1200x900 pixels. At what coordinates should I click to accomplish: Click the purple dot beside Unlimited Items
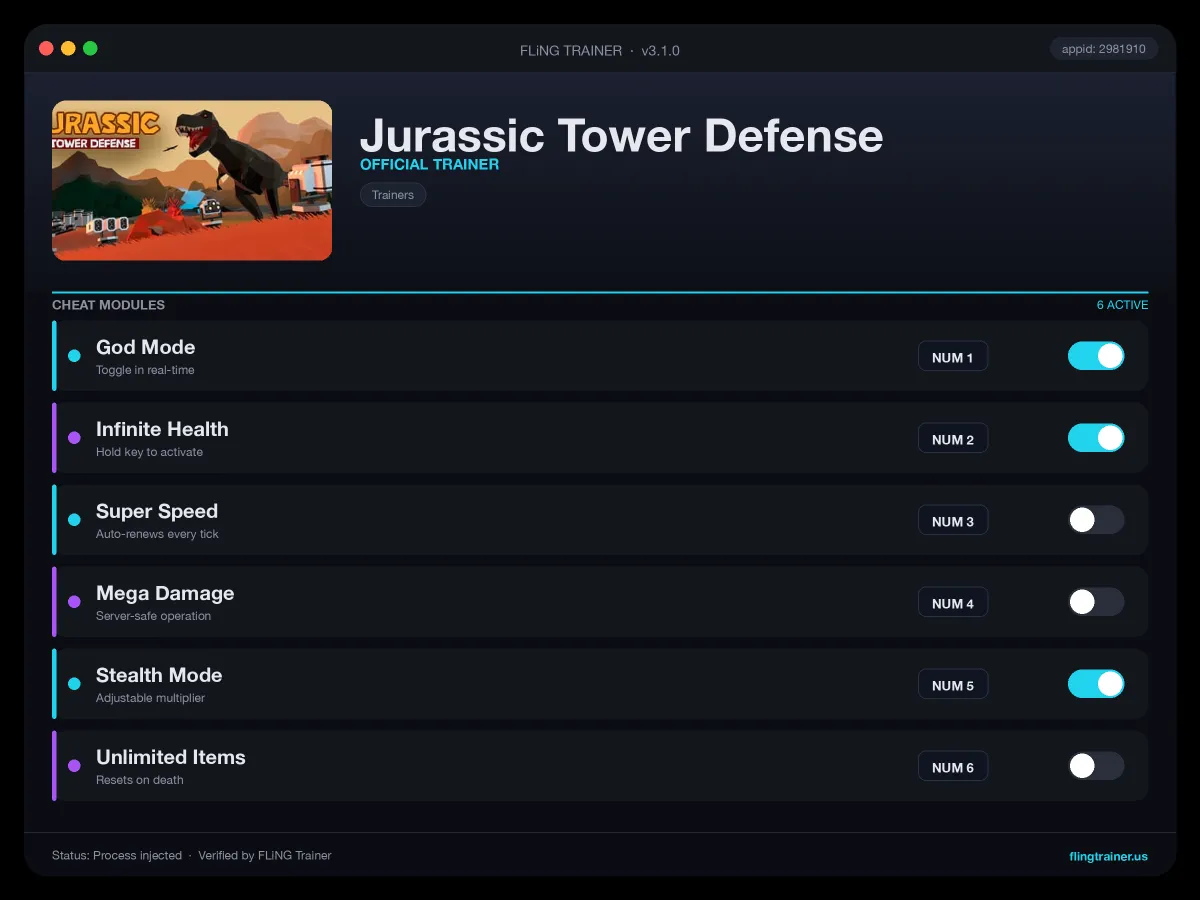(x=74, y=766)
